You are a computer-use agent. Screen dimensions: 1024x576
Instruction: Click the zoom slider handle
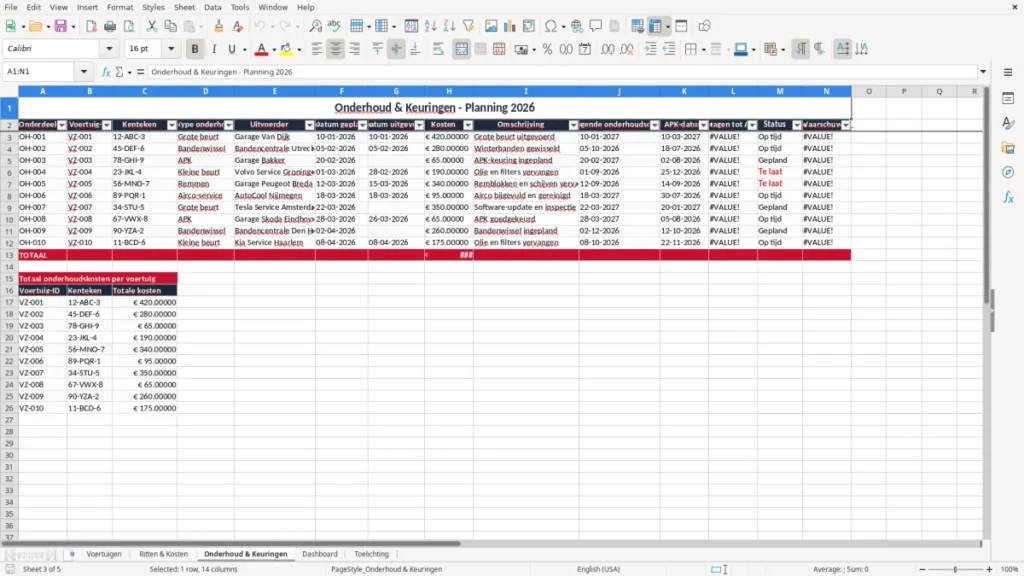coord(955,569)
